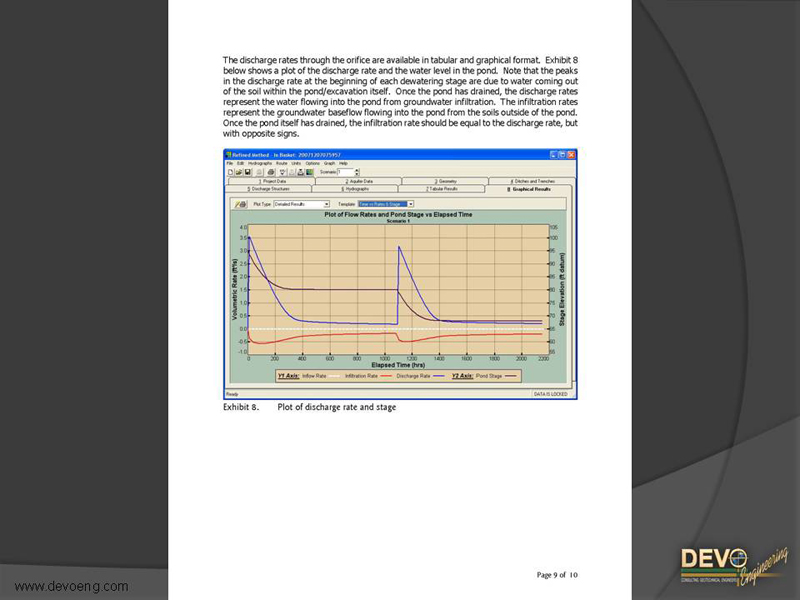
Task: Click the Open folder toolbar icon
Action: (237, 171)
